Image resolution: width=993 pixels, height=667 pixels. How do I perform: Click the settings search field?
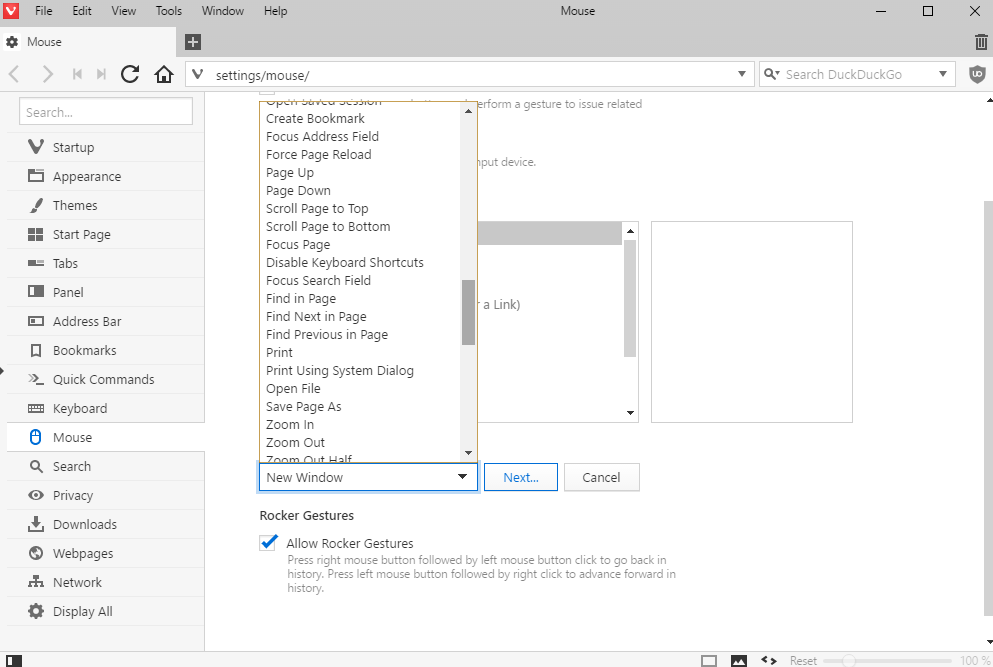click(x=106, y=112)
